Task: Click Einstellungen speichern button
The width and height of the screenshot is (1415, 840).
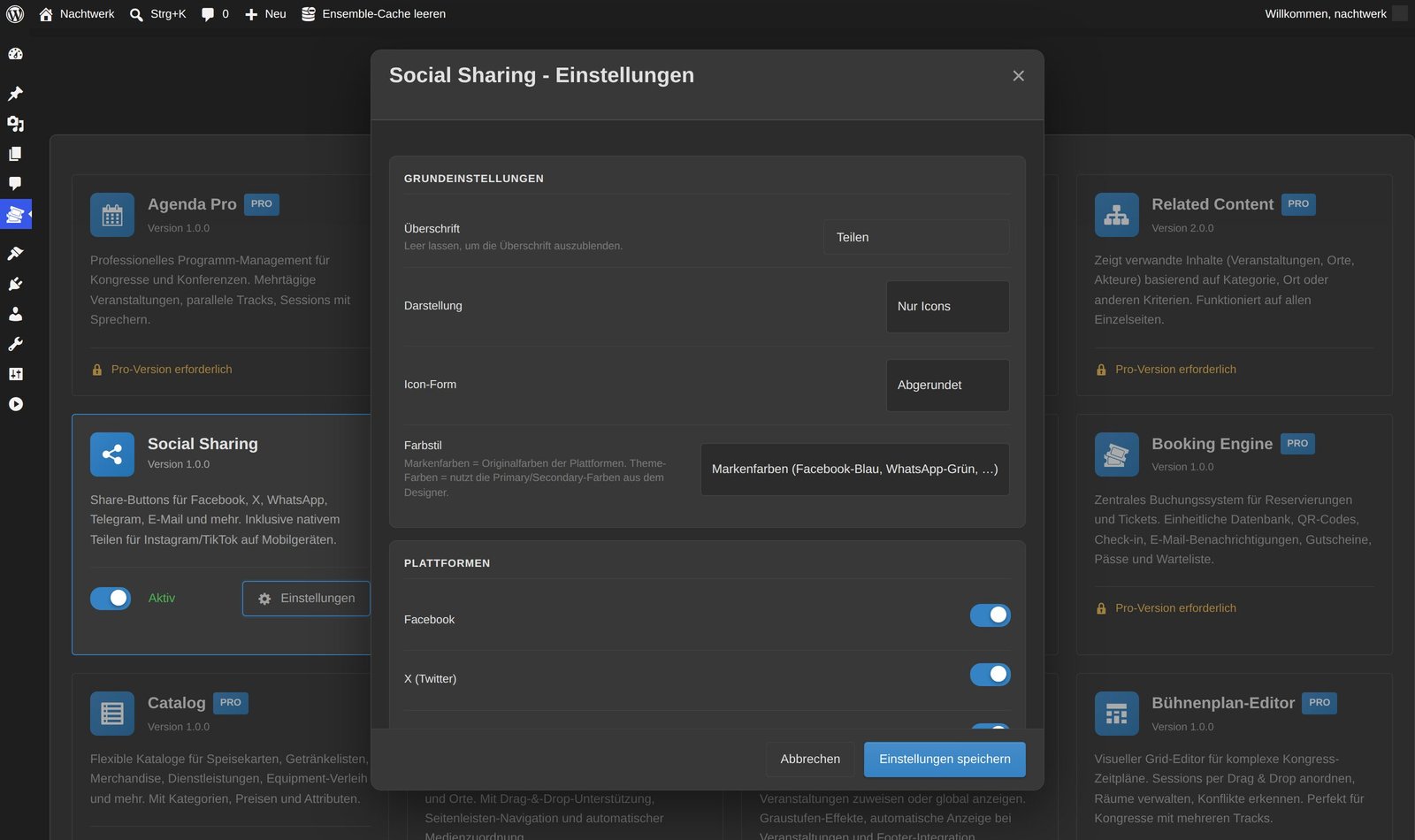Action: pyautogui.click(x=945, y=760)
